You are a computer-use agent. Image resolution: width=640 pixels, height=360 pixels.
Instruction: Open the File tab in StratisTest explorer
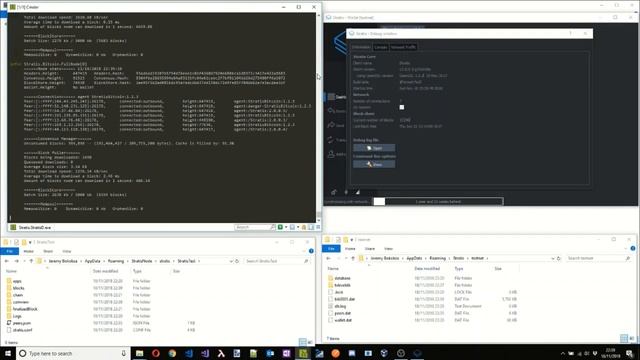point(10,251)
